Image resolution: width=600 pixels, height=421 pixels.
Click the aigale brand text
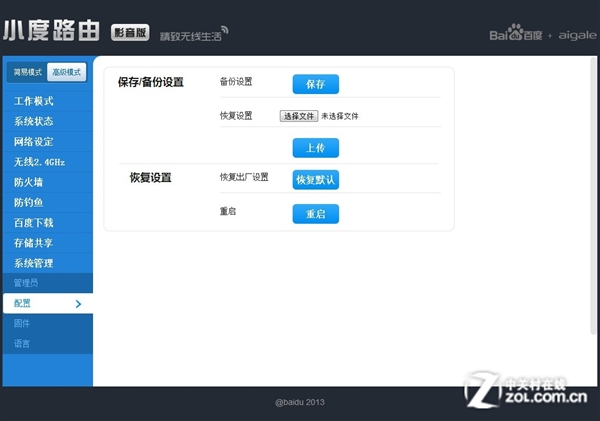[x=577, y=35]
